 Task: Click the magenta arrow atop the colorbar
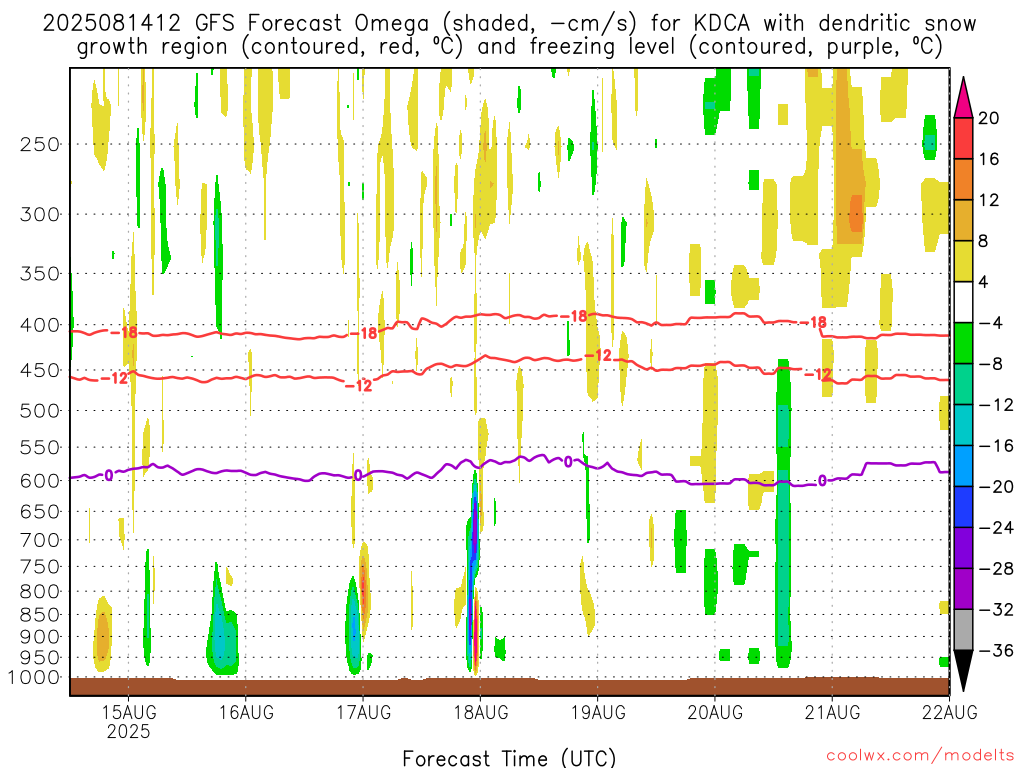pyautogui.click(x=963, y=98)
